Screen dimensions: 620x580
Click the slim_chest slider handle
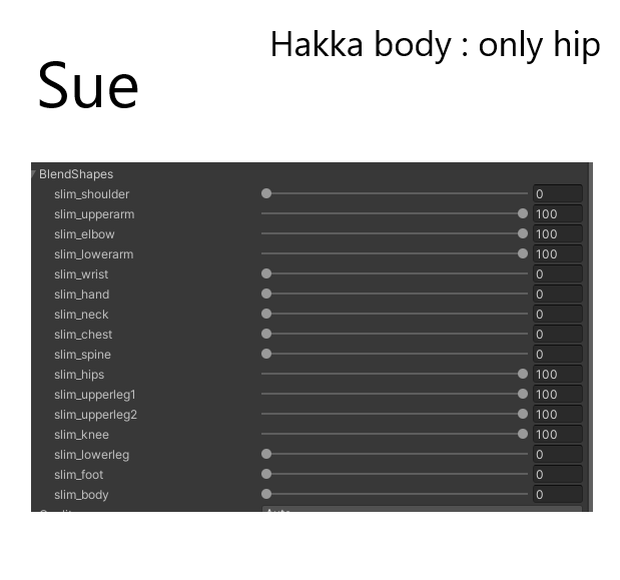click(267, 334)
